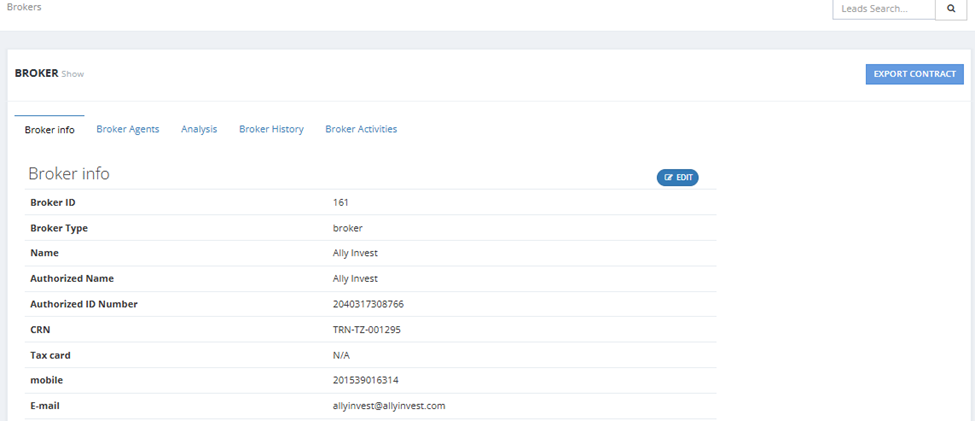
Task: Switch to the Analysis tab
Action: pos(199,129)
